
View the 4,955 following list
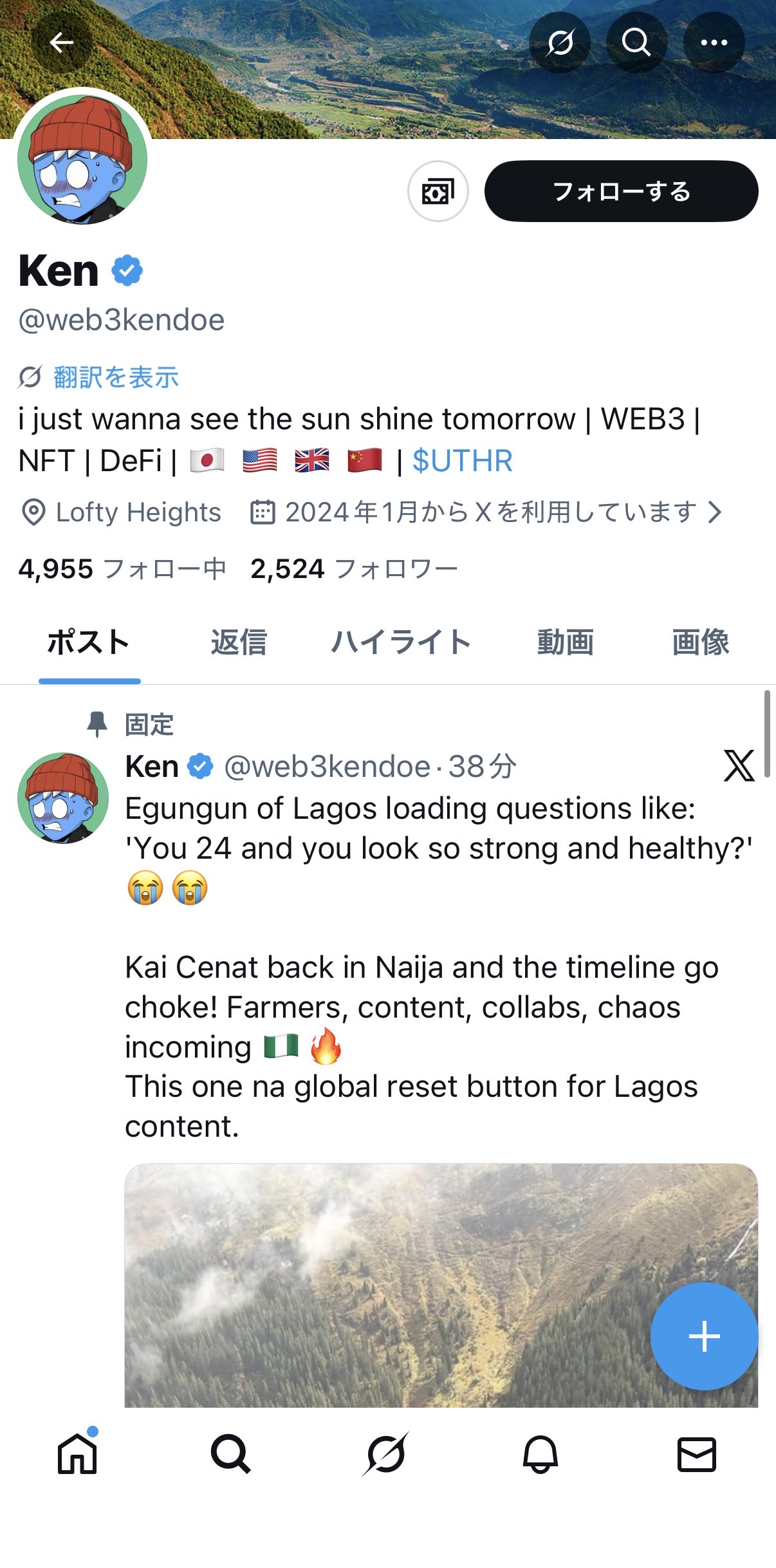[x=122, y=569]
